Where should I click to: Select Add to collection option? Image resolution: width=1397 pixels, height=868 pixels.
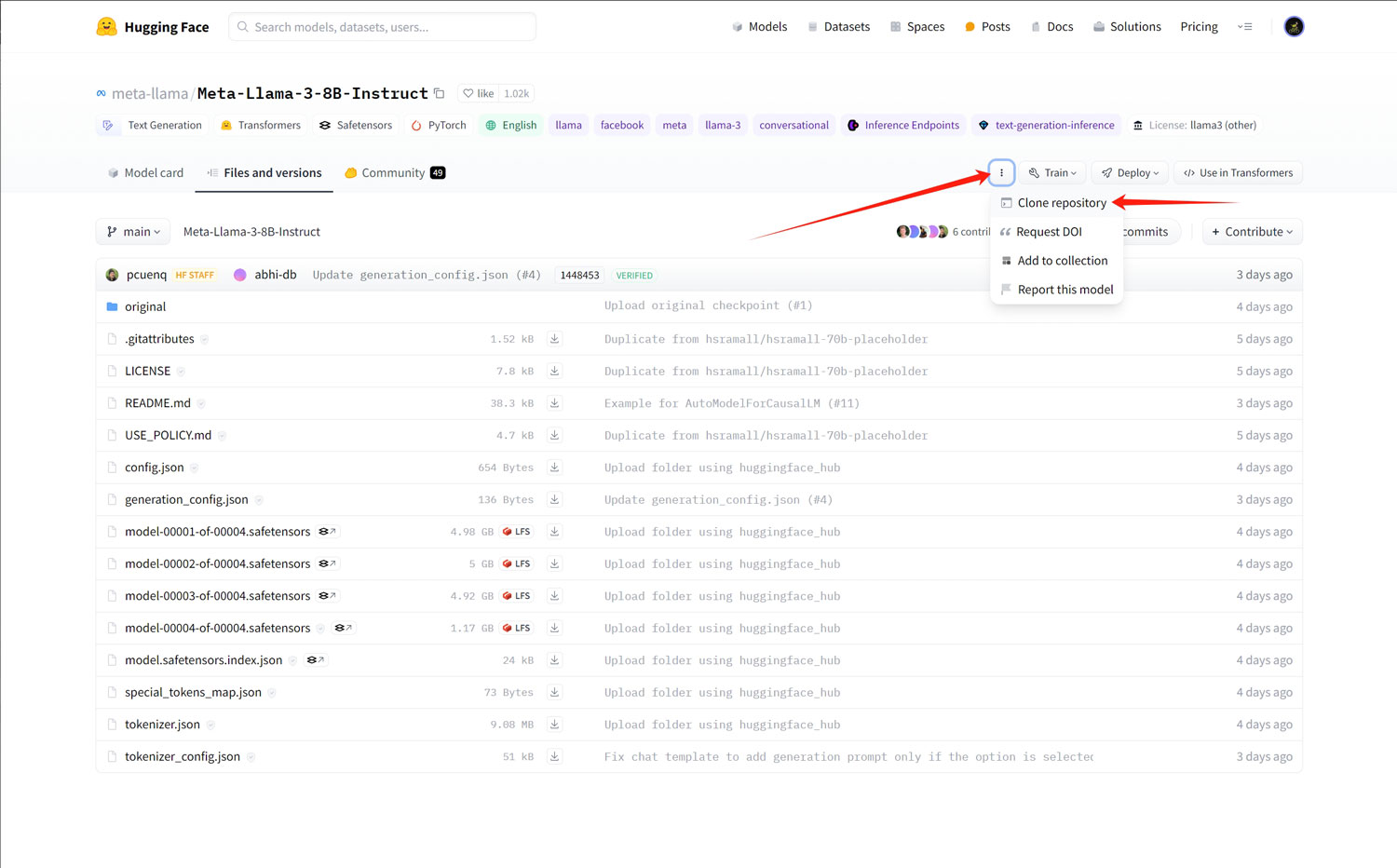pyautogui.click(x=1056, y=261)
